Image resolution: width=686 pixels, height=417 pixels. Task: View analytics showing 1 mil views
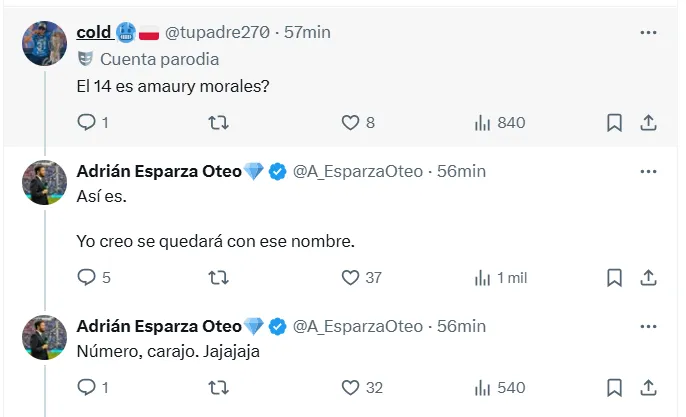coord(499,277)
